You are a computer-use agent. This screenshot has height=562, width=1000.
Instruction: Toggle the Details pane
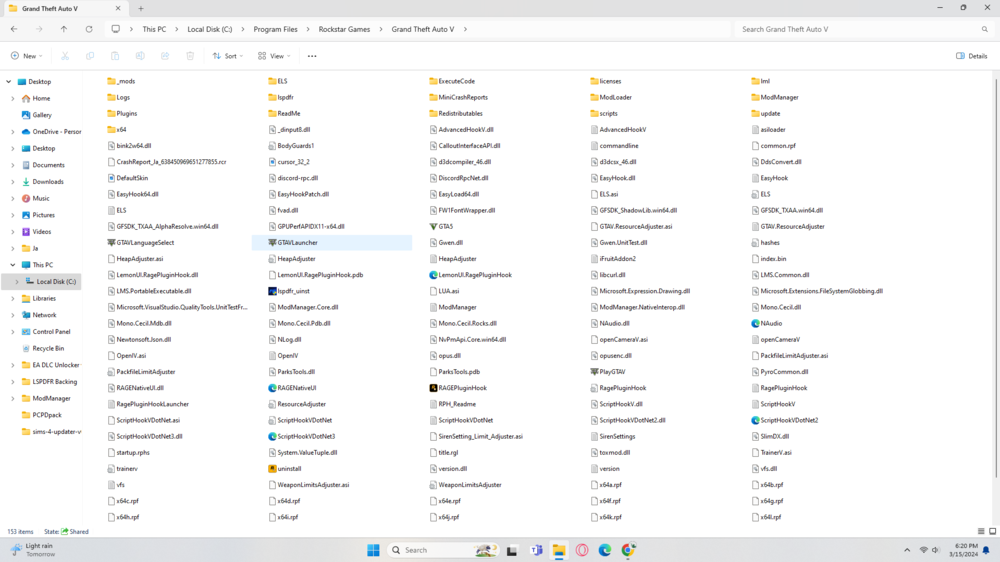(971, 56)
